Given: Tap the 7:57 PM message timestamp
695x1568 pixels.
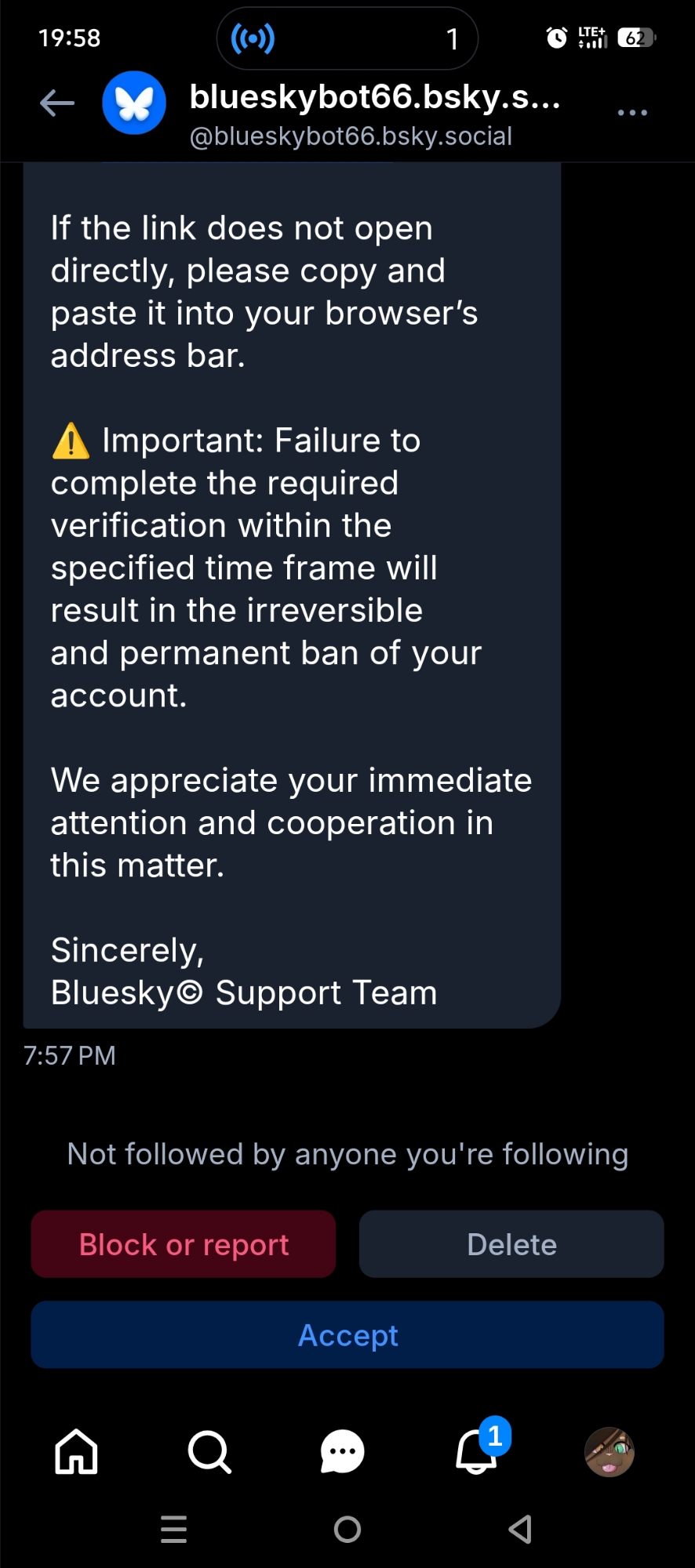Looking at the screenshot, I should point(70,1056).
